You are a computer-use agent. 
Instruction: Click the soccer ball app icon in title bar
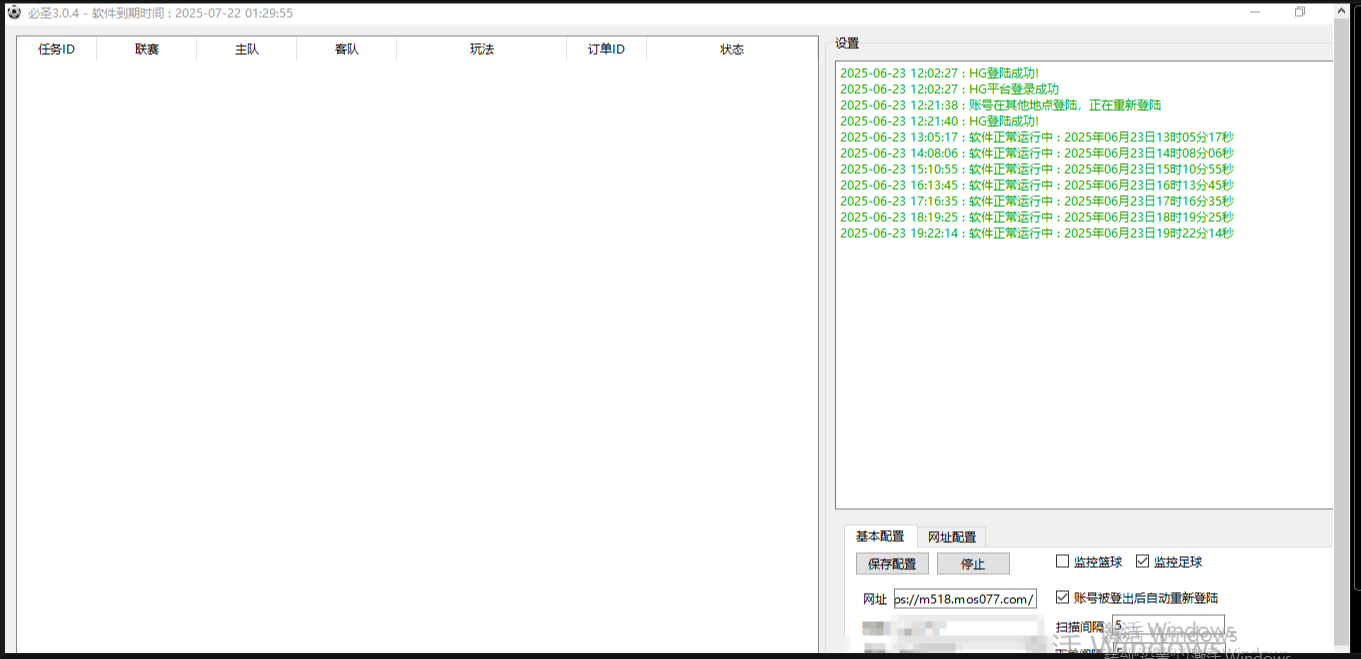(13, 13)
